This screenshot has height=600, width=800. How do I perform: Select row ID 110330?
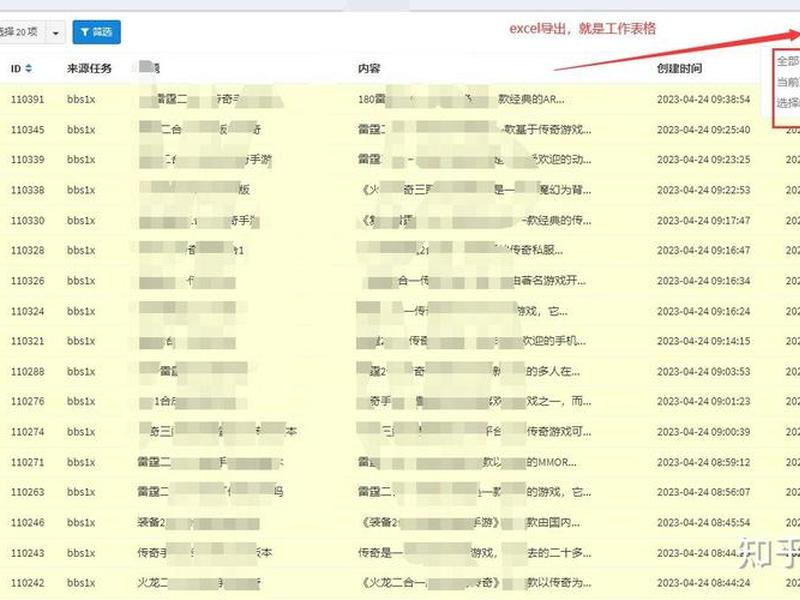coord(28,220)
